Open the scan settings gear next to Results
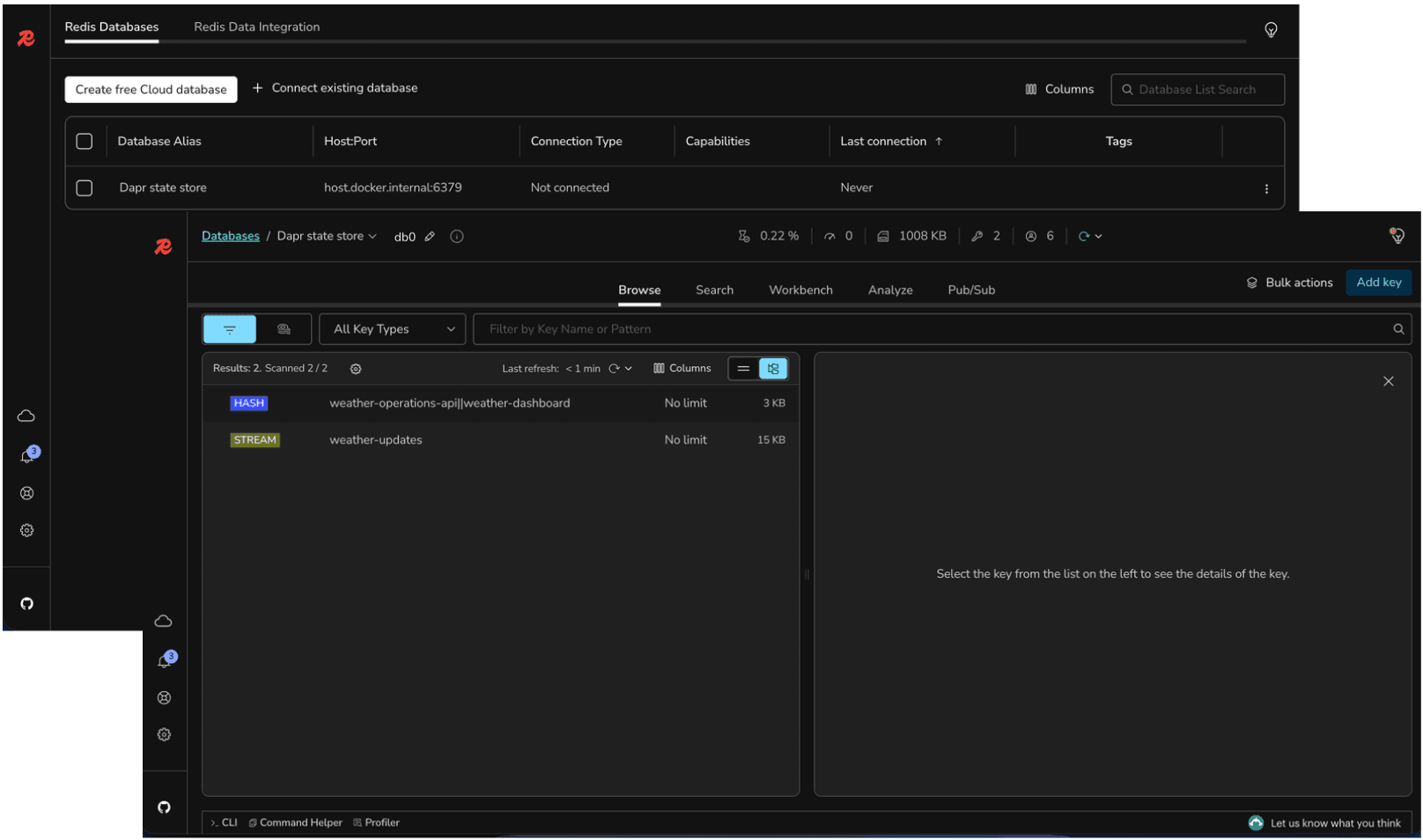The height and width of the screenshot is (840, 1423). (356, 369)
